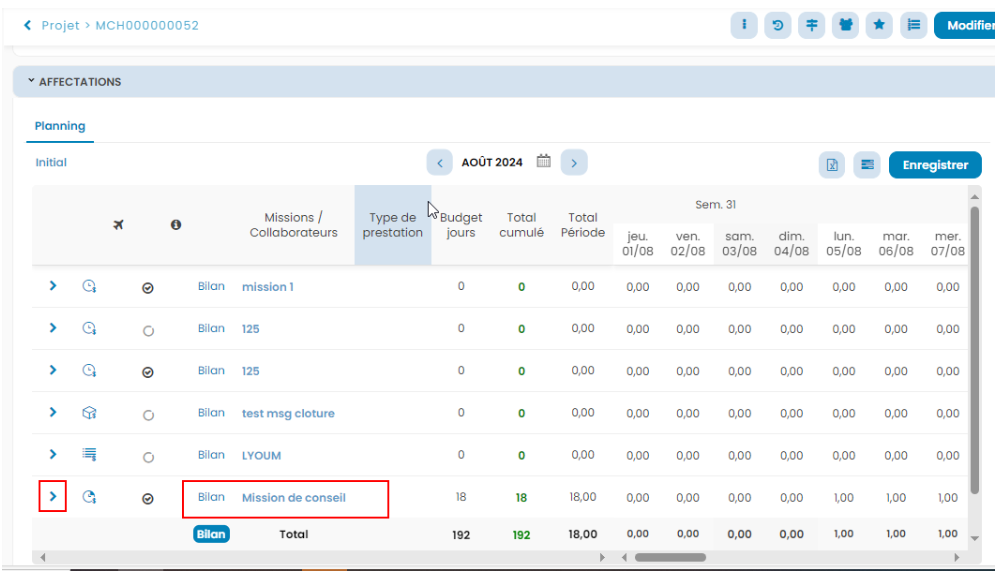Click the rows display icon beside Enregistrer

tap(867, 165)
